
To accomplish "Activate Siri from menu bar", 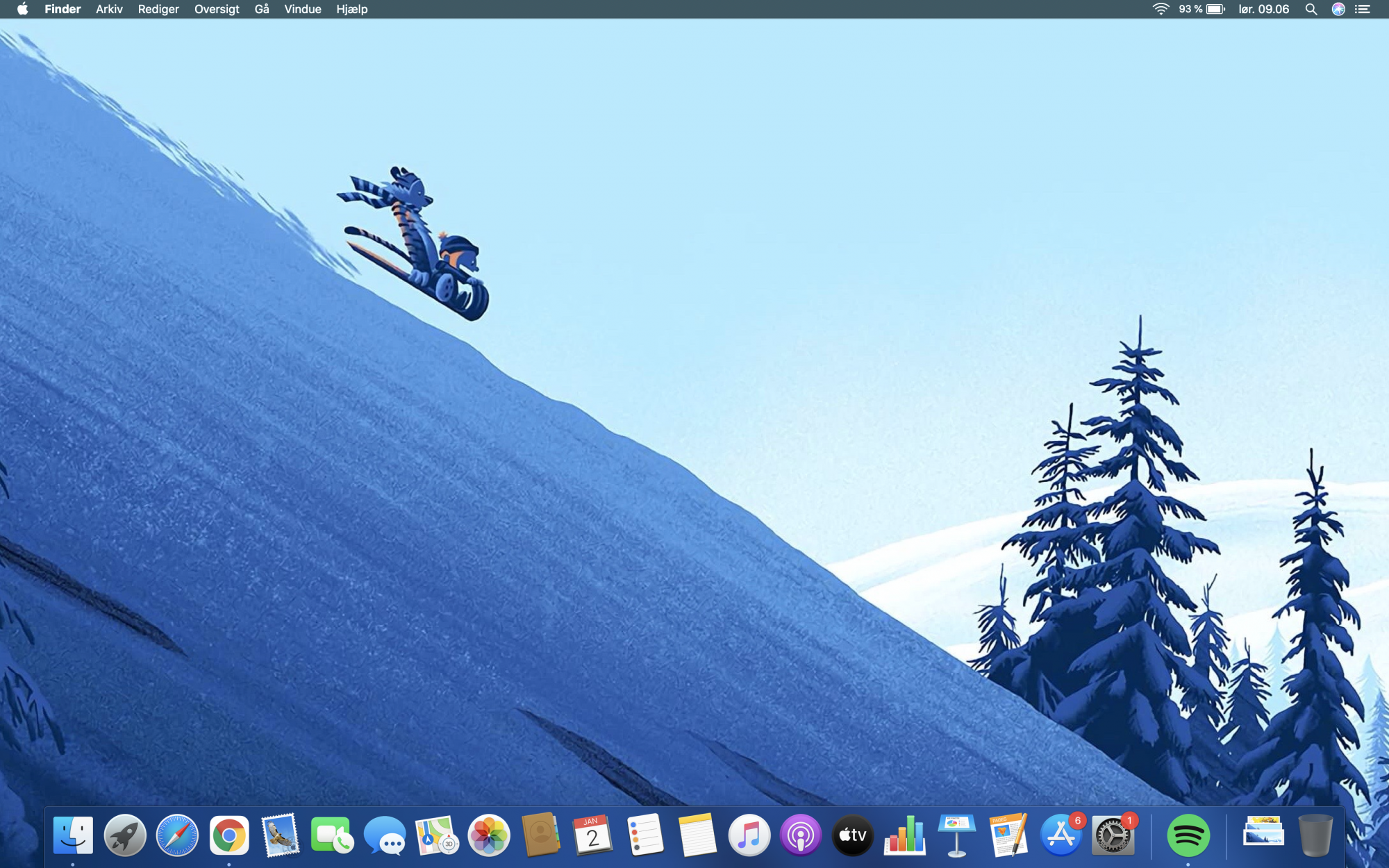I will pos(1338,9).
